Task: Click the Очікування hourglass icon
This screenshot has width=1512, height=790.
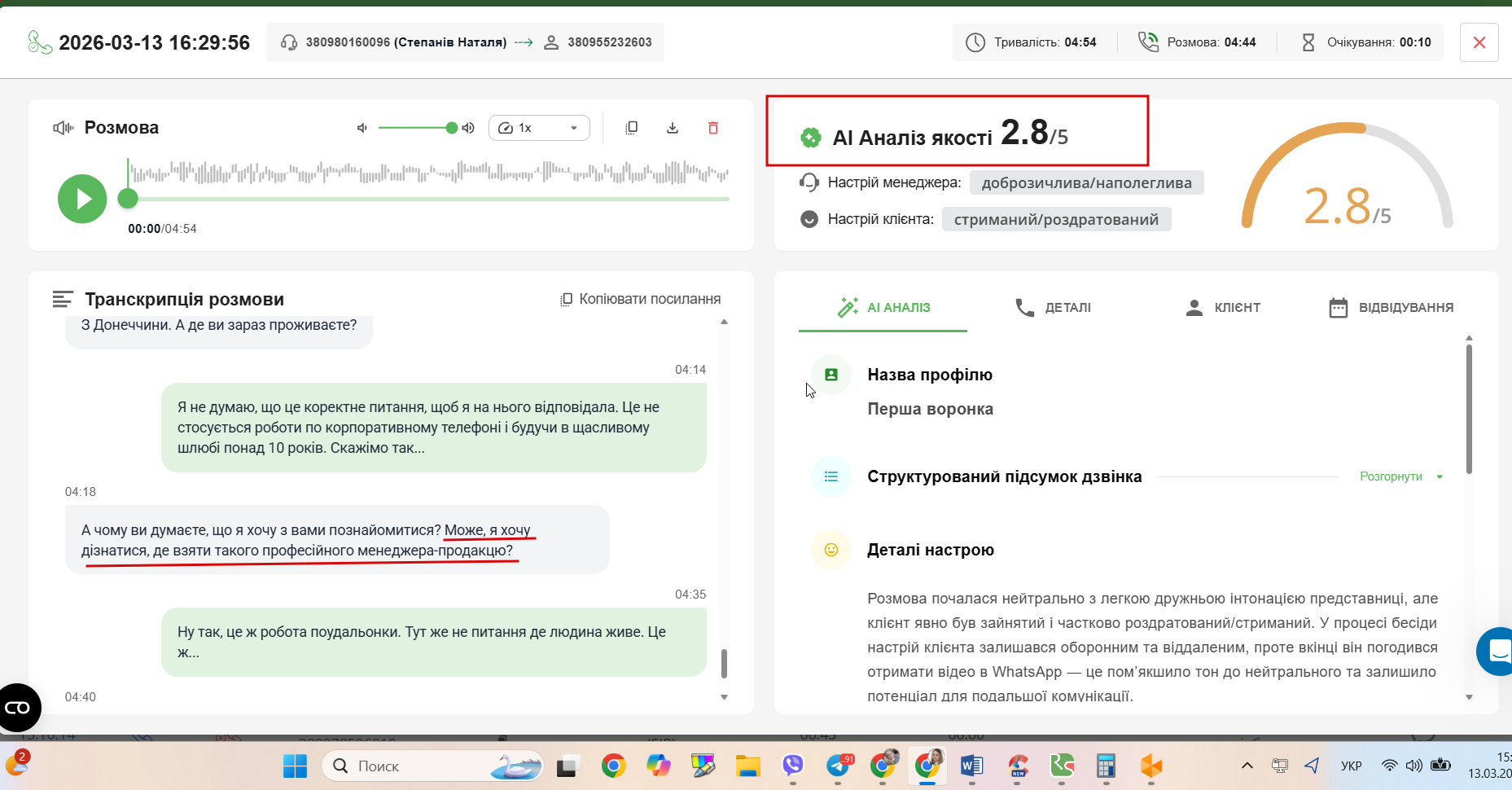Action: [x=1308, y=42]
